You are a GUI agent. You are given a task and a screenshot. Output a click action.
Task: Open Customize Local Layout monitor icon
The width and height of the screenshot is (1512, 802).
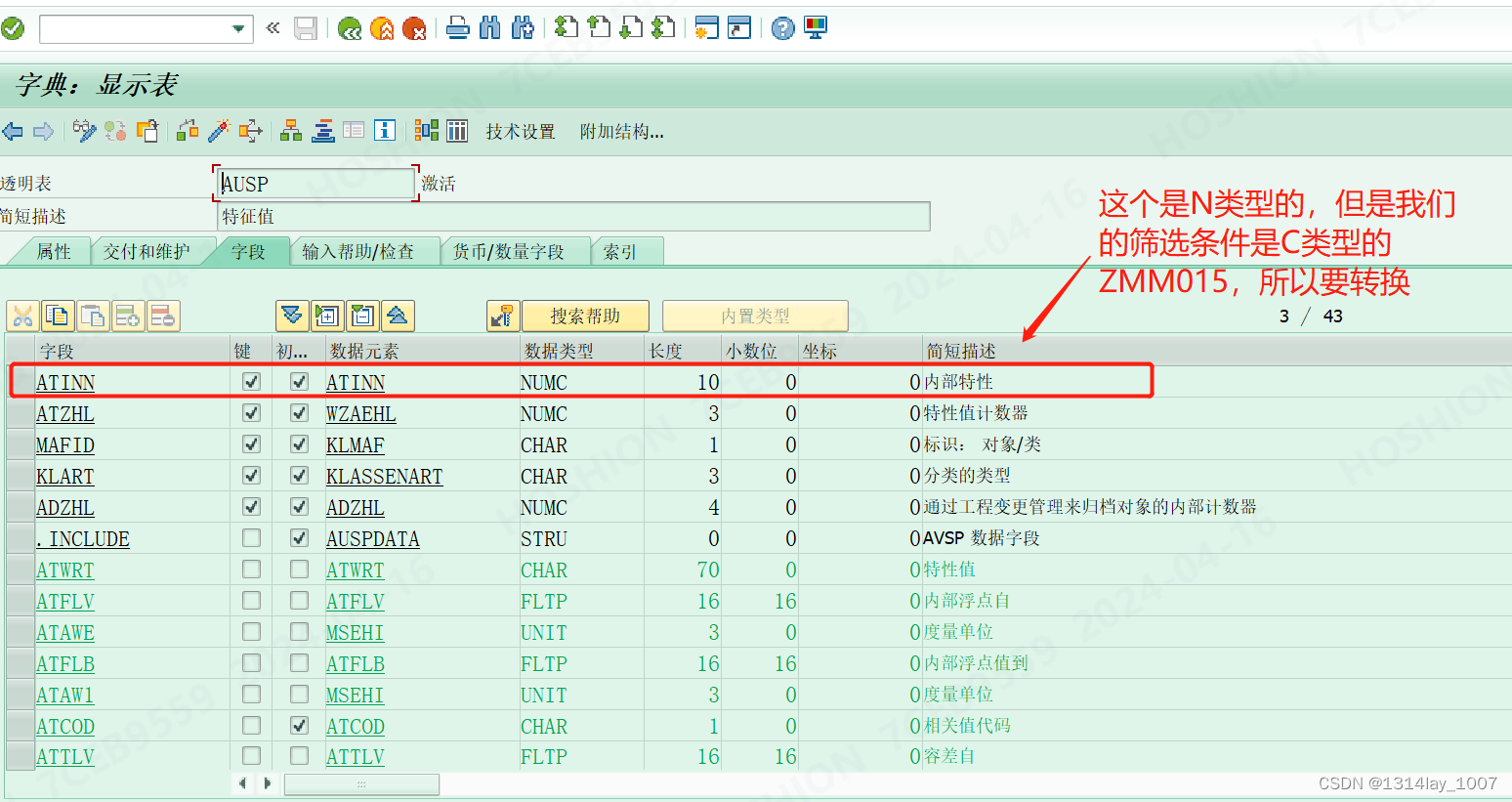[x=816, y=28]
